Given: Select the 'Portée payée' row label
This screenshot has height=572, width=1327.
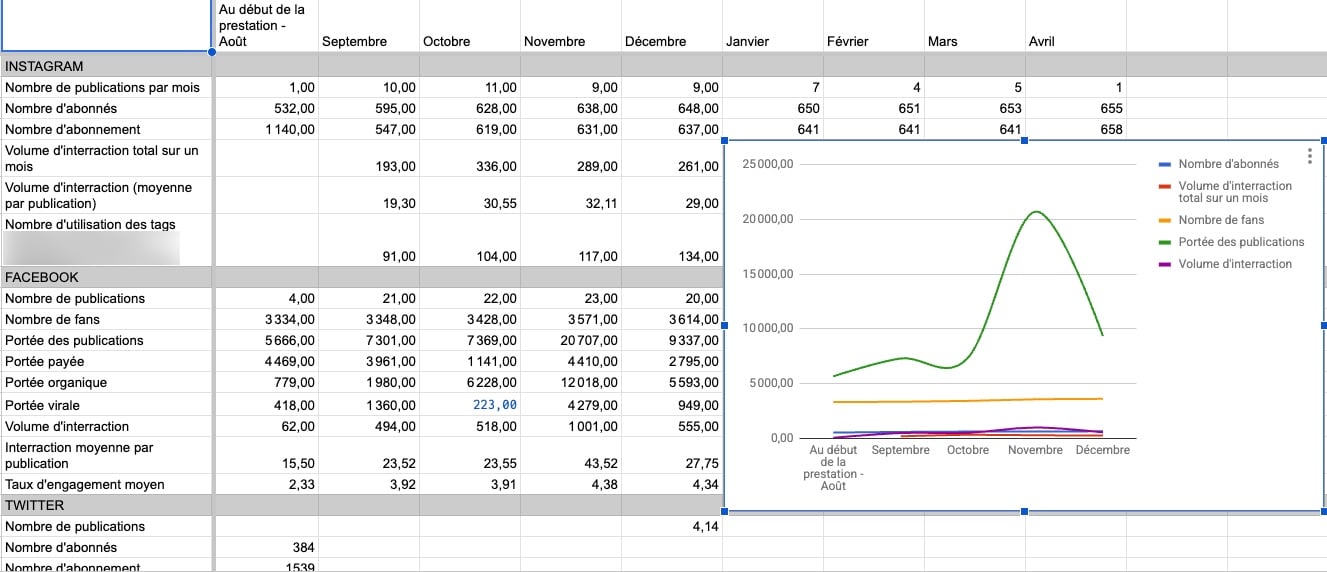Looking at the screenshot, I should tap(107, 361).
